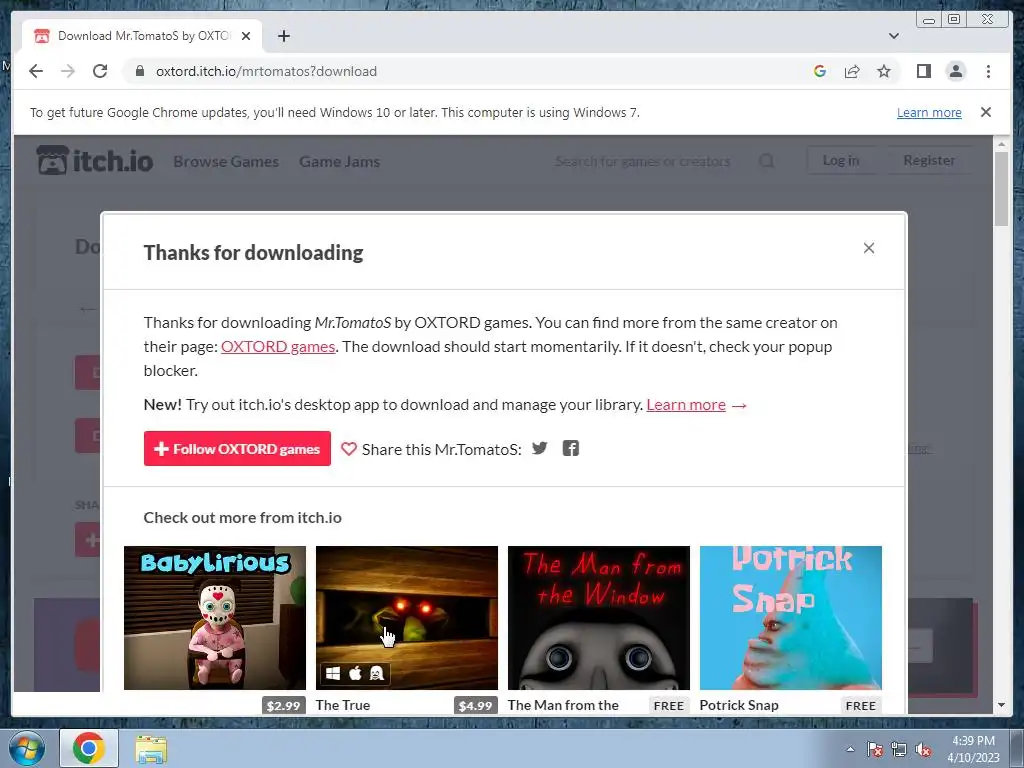1024x768 pixels.
Task: Share this page using the share icon
Action: click(x=852, y=71)
